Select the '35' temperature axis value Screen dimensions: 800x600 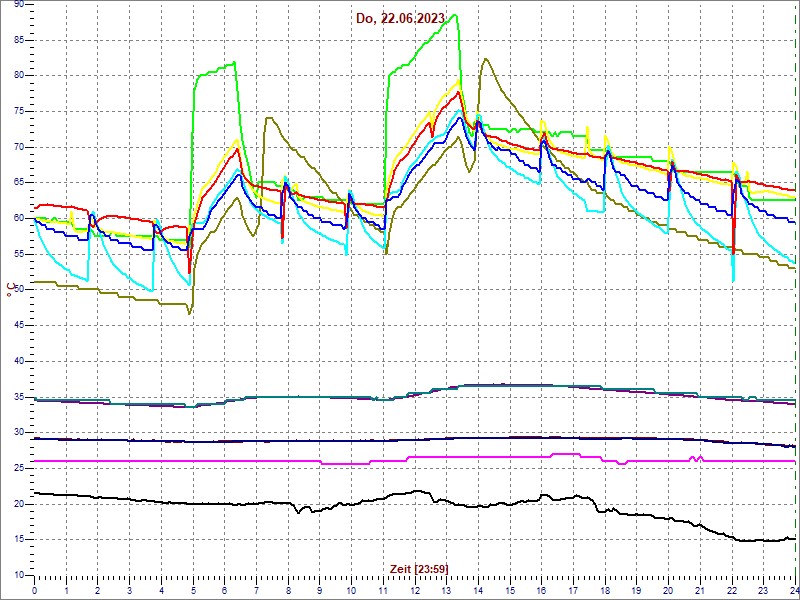point(20,397)
